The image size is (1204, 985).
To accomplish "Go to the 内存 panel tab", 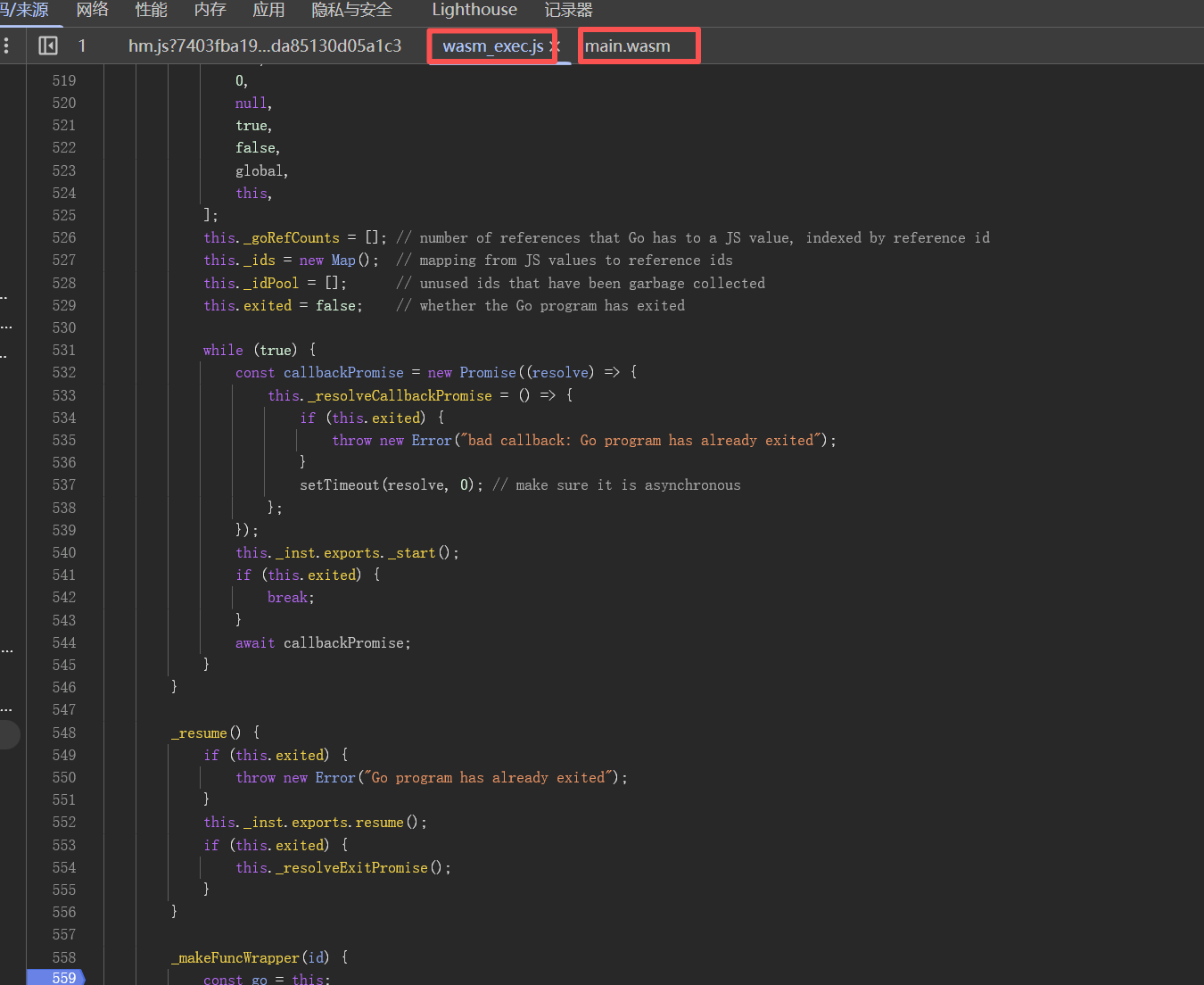I will click(x=210, y=10).
